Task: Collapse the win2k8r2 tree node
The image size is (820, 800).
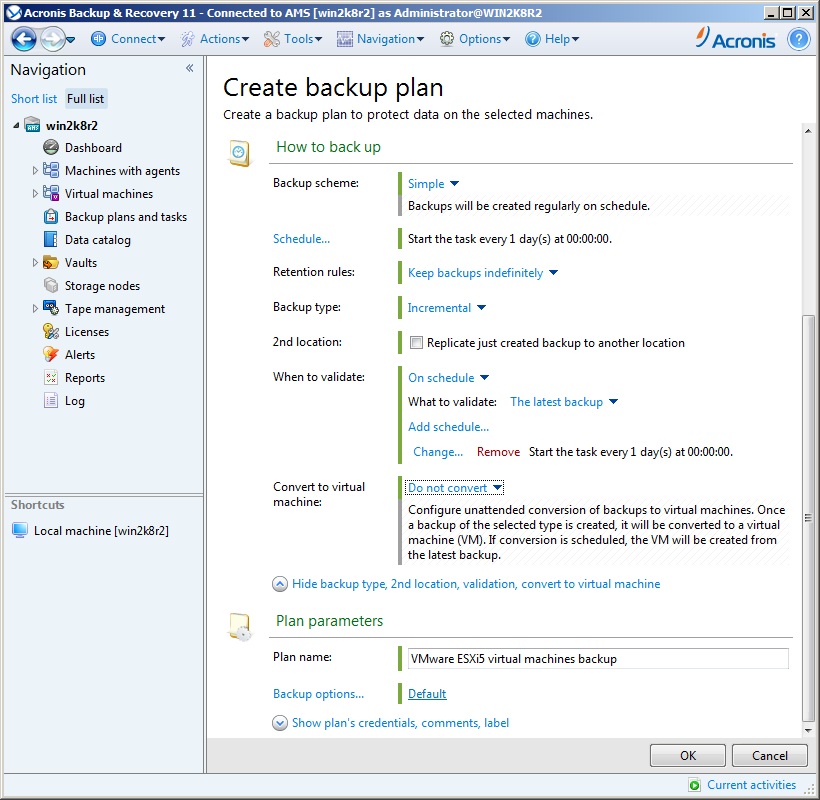Action: point(16,125)
